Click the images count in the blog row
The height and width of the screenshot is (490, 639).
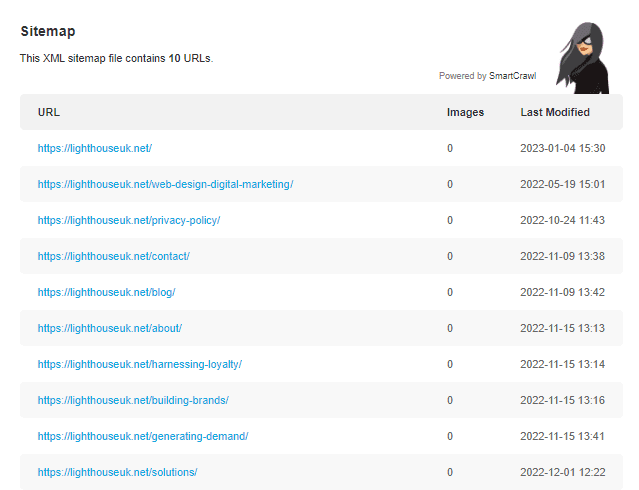(450, 292)
